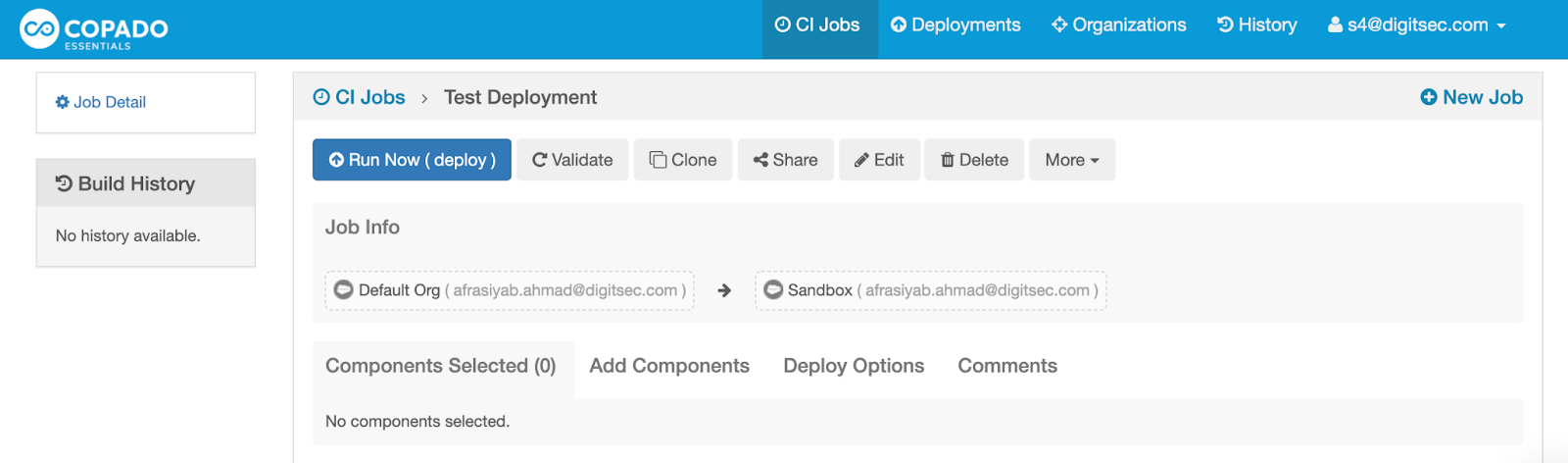
Task: Select the Build History panel header
Action: 146,183
